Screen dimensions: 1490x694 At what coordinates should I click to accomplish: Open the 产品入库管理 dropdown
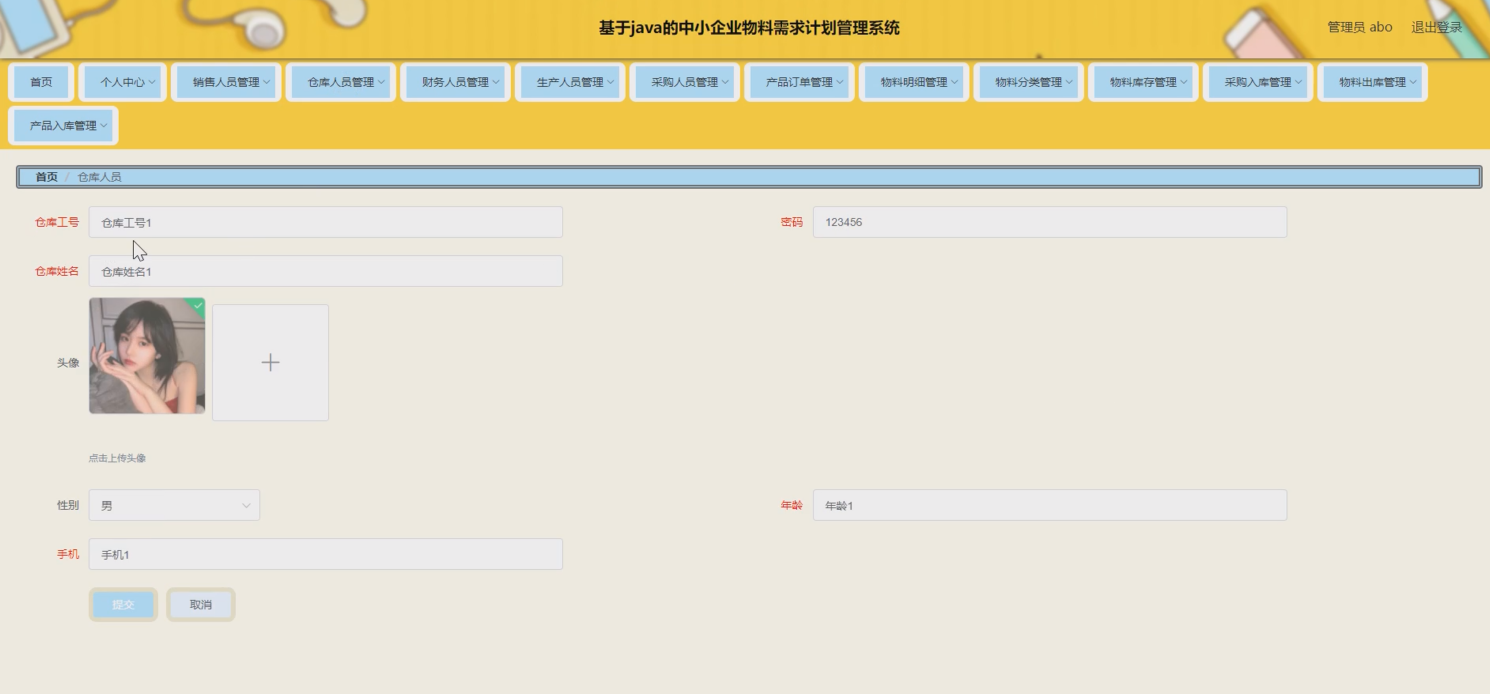coord(63,125)
